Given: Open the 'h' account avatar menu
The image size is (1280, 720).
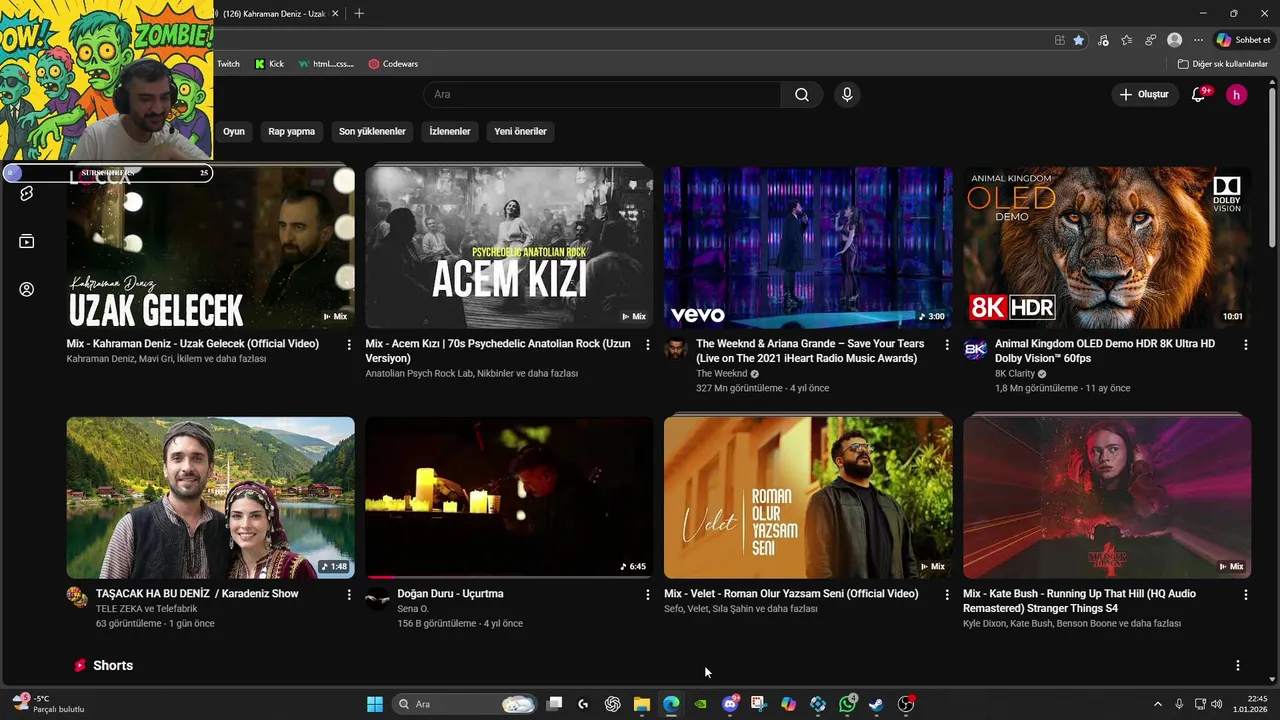Looking at the screenshot, I should tap(1237, 95).
